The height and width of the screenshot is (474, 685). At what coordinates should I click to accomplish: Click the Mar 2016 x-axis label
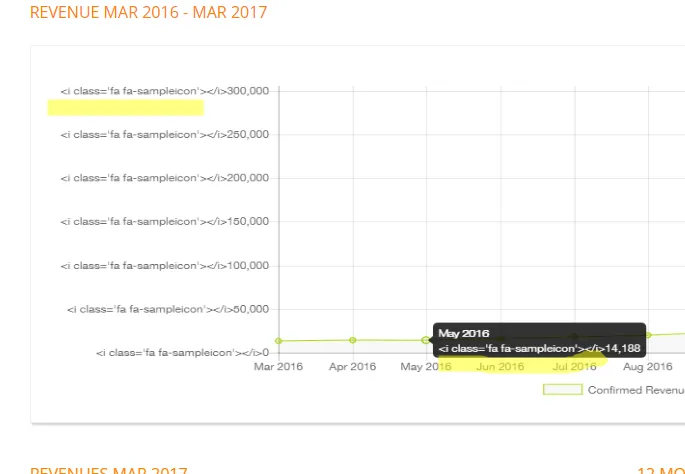278,367
